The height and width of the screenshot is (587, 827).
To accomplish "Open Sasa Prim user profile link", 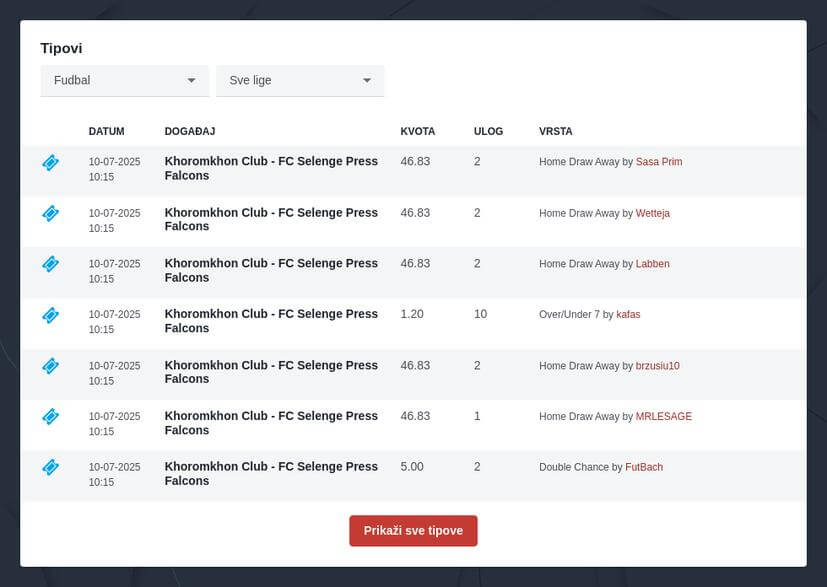I will pyautogui.click(x=659, y=162).
